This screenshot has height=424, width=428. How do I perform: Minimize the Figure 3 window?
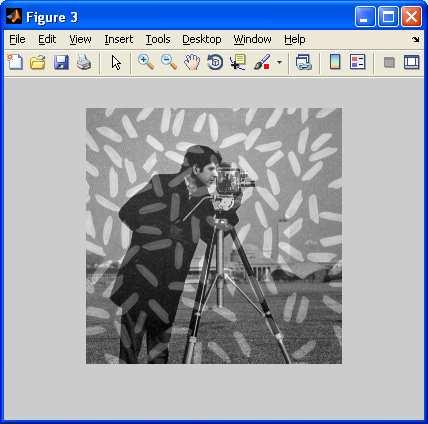tap(365, 16)
